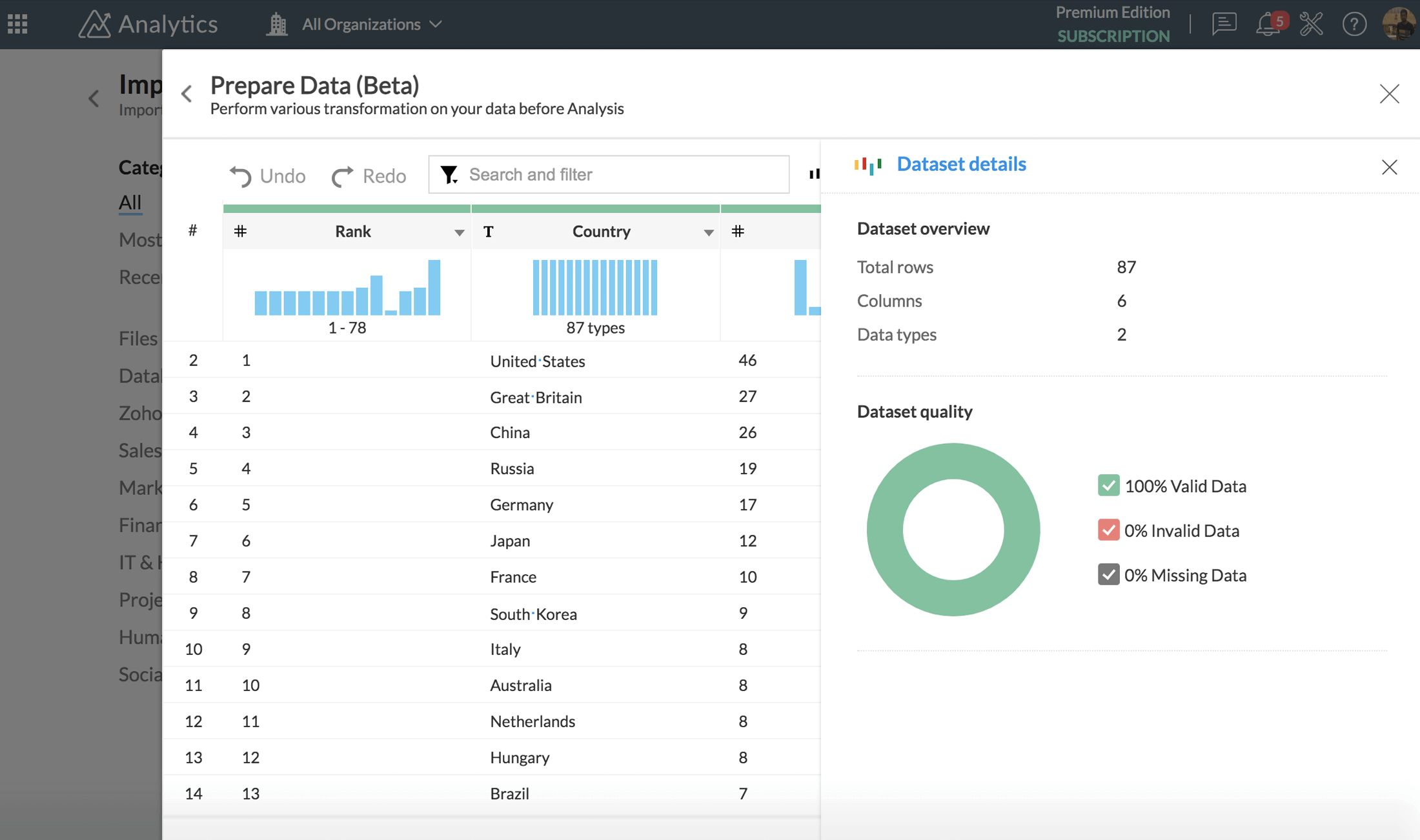Click the Undo icon to revert changes
Viewport: 1420px width, 840px height.
click(x=241, y=174)
